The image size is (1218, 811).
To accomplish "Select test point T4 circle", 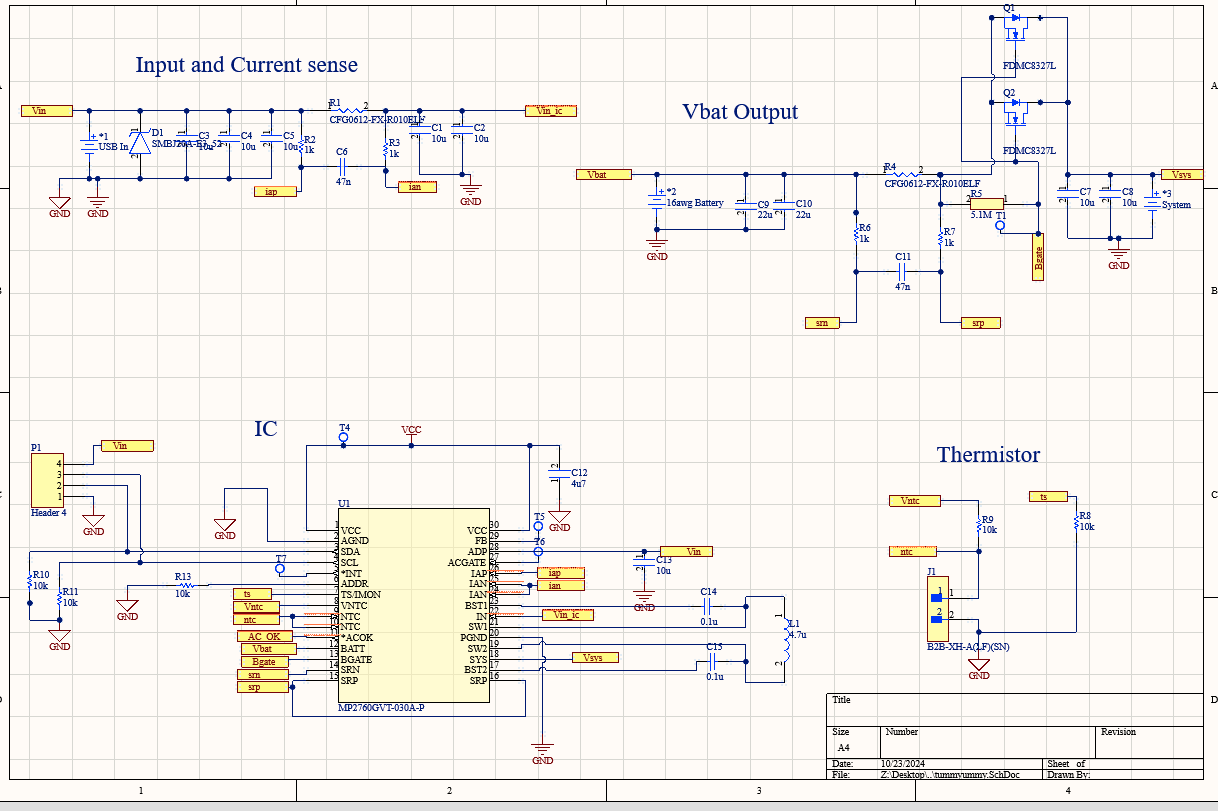I will [344, 437].
